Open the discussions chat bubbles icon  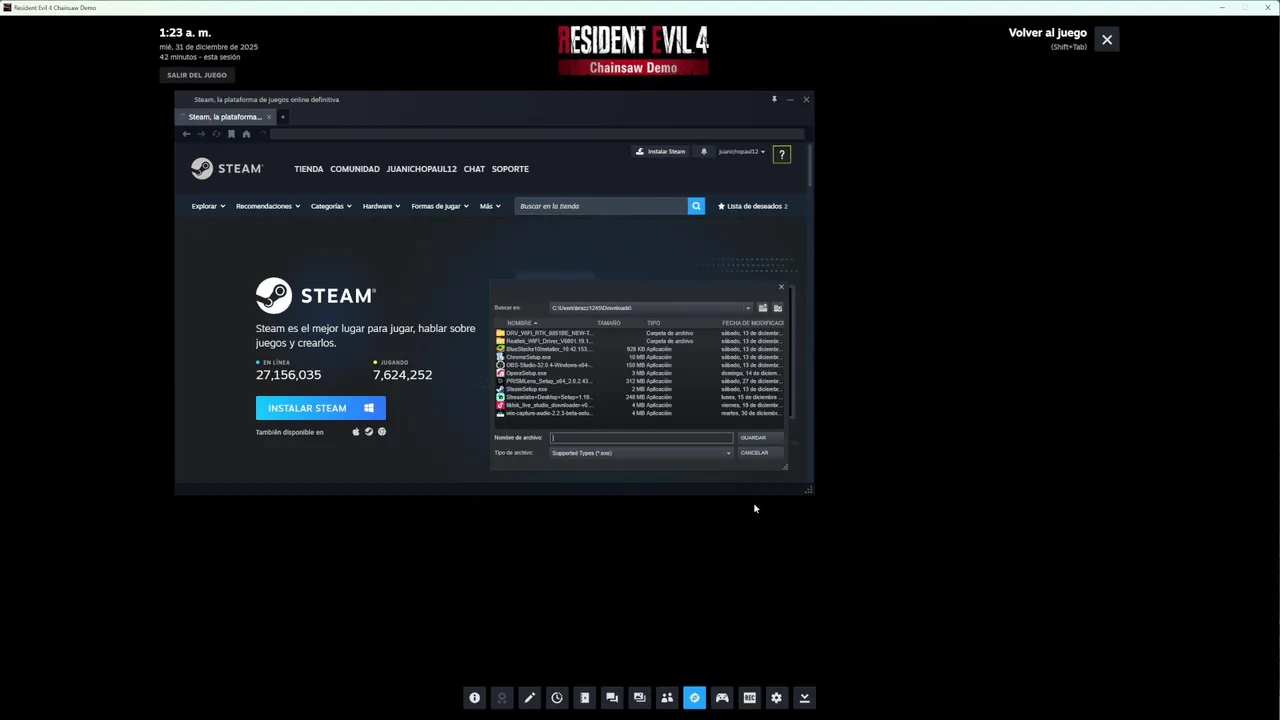pos(612,698)
